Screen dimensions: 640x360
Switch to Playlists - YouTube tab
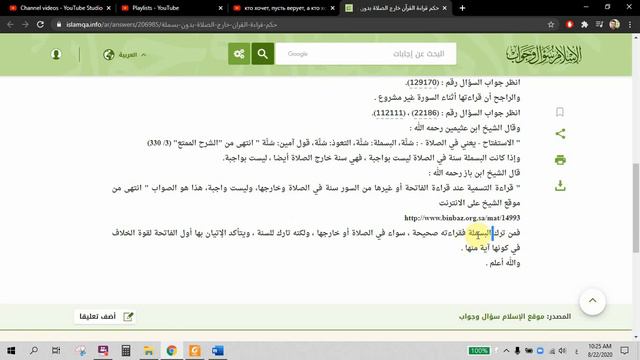coord(171,8)
